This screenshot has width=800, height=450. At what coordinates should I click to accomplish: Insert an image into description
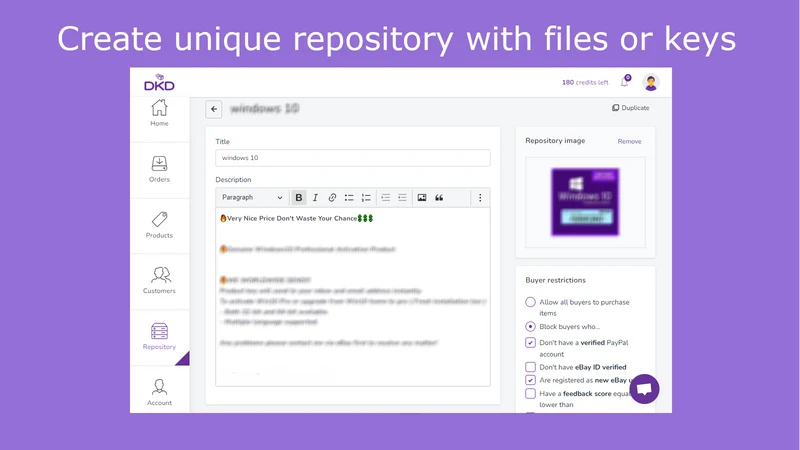point(422,197)
